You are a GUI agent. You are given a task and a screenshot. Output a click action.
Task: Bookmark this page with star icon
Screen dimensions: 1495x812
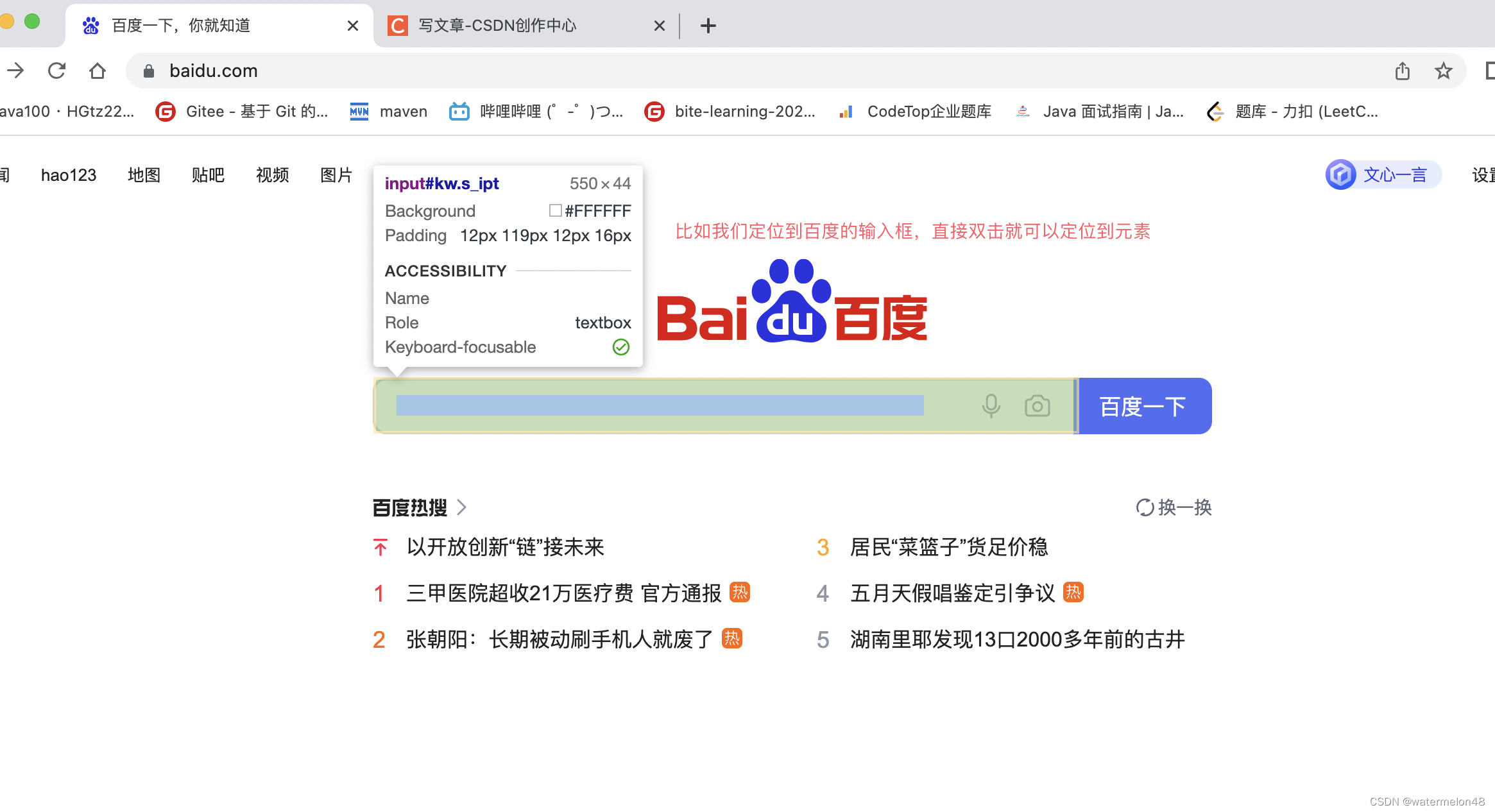[1443, 71]
